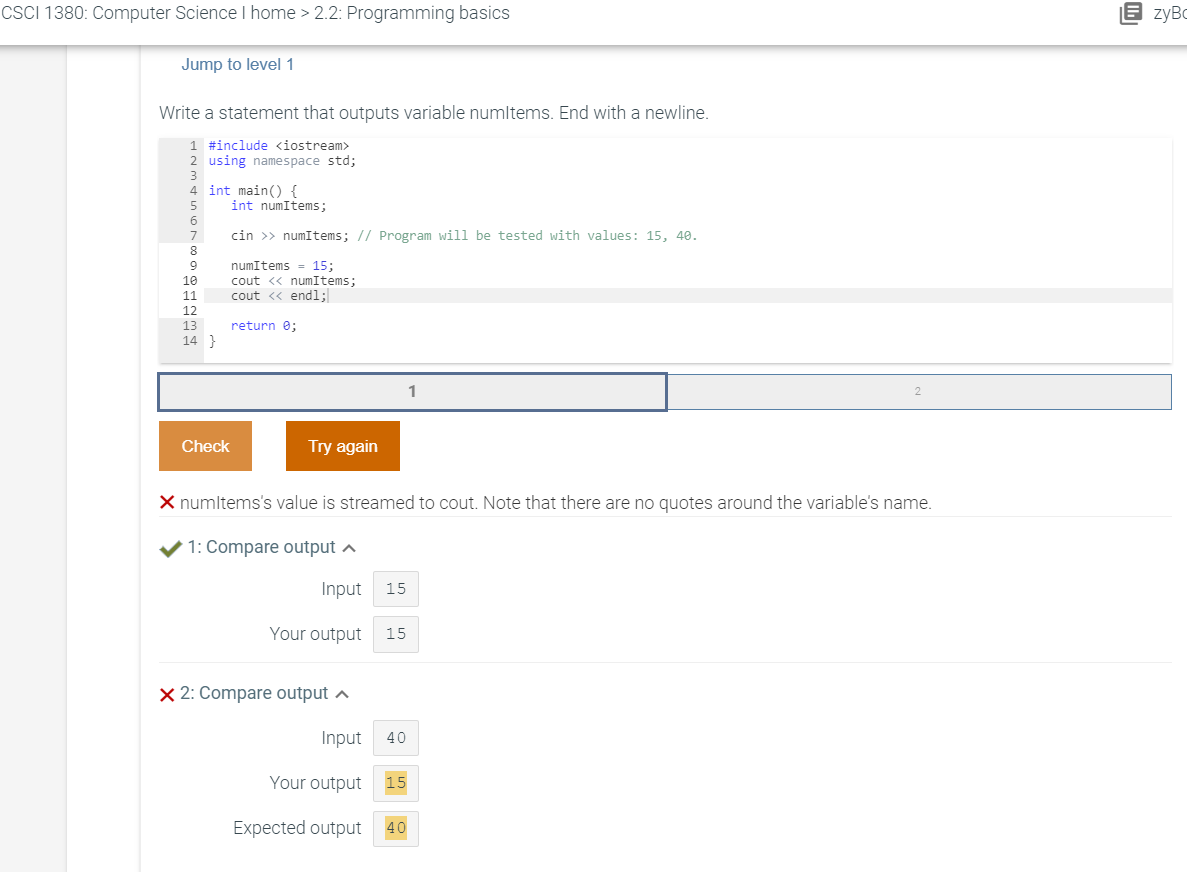Click the Expected output label
This screenshot has height=872, width=1187.
click(x=297, y=828)
